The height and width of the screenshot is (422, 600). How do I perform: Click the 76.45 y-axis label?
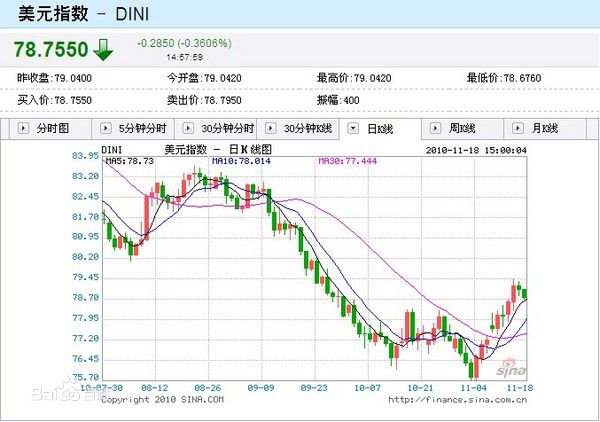coord(85,359)
